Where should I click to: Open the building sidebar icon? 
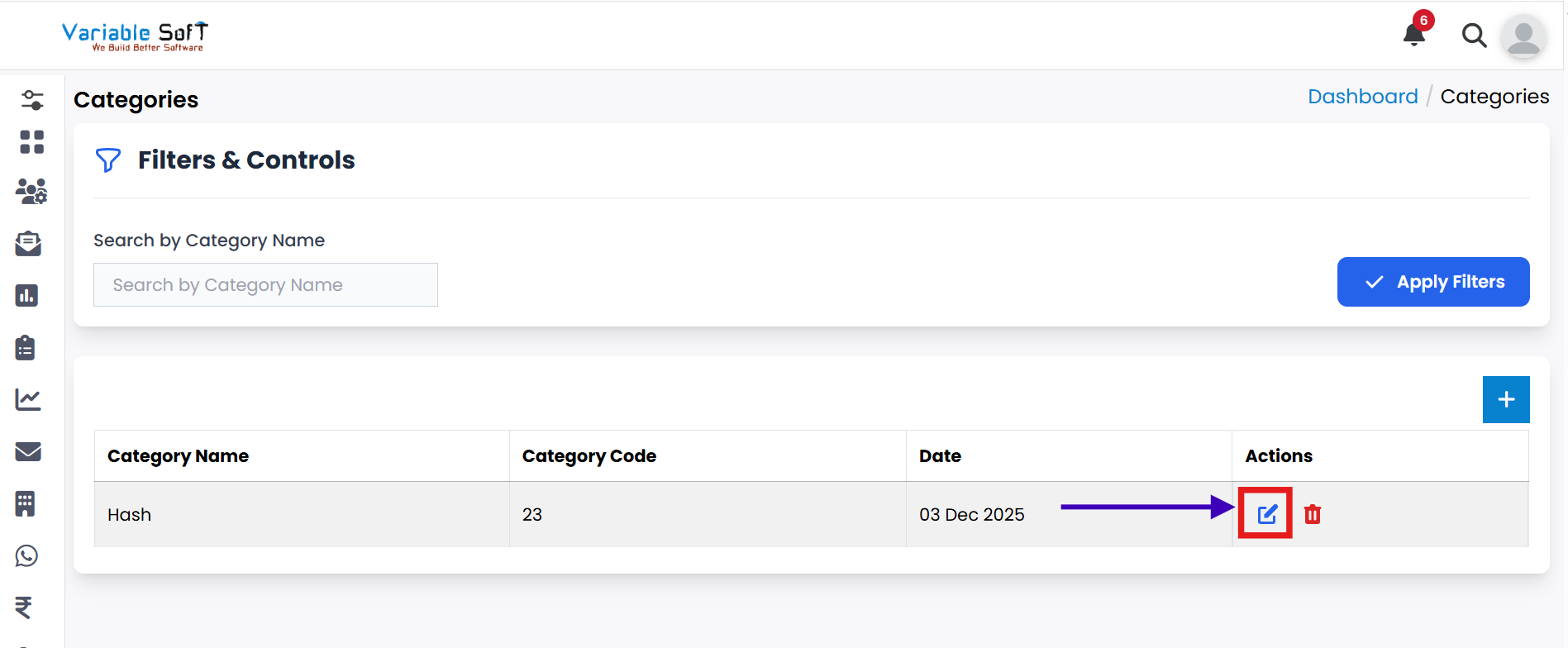tap(26, 503)
